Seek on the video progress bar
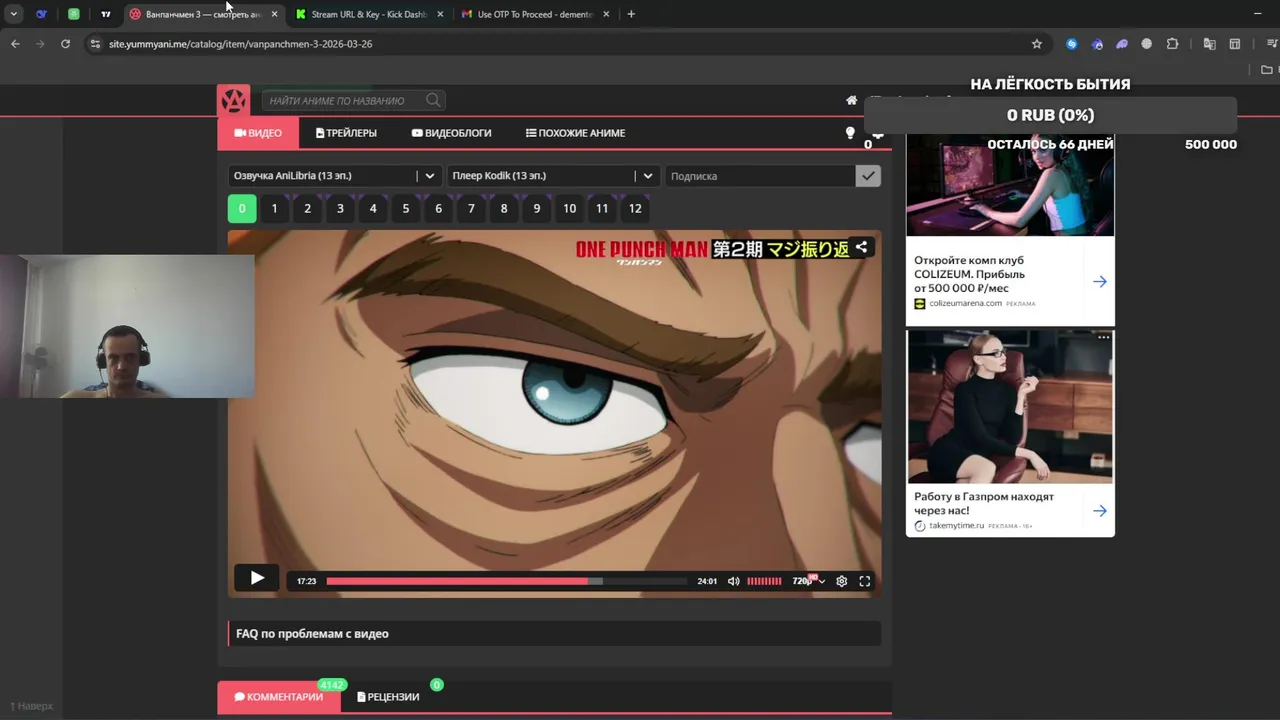The width and height of the screenshot is (1280, 720). (x=506, y=581)
